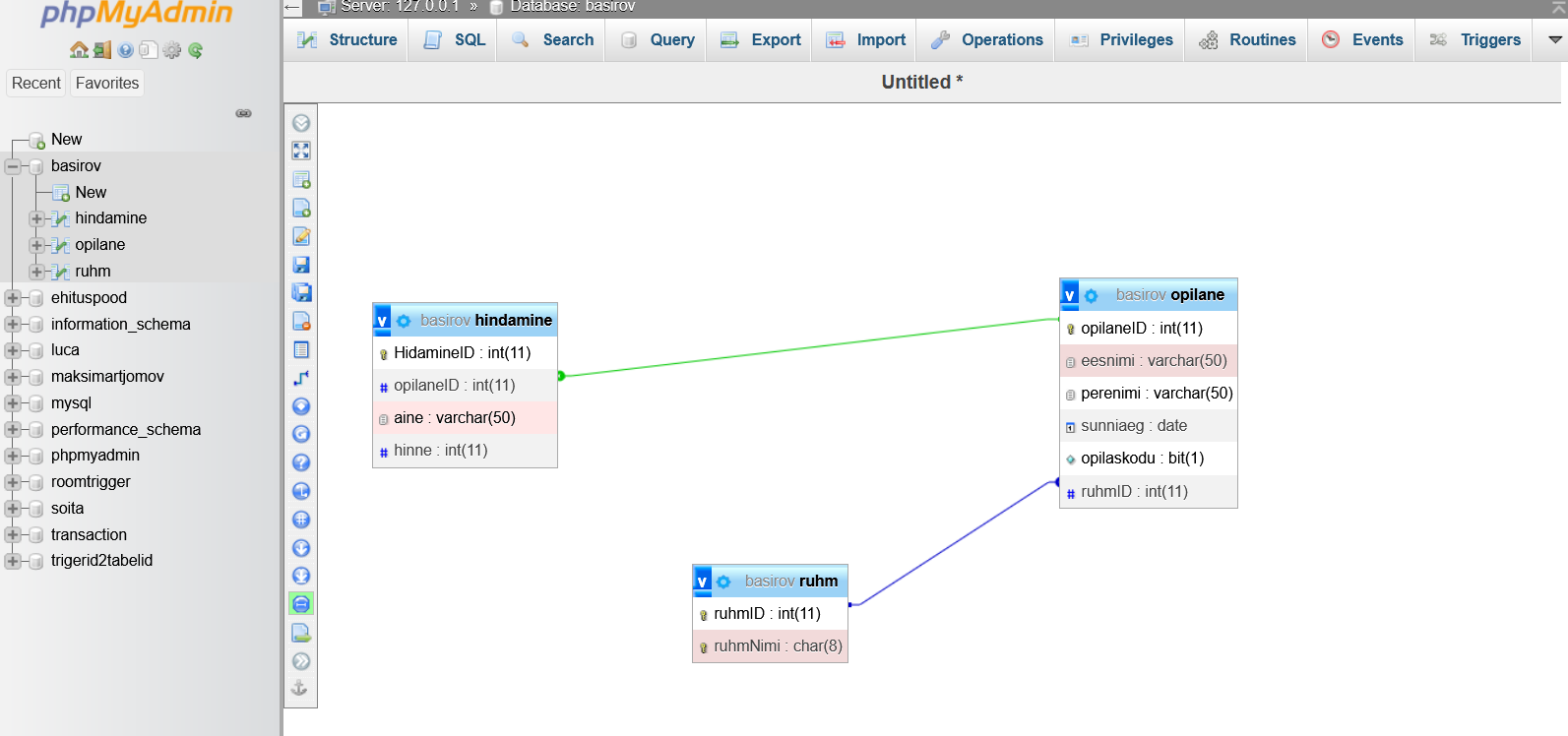This screenshot has height=736, width=1568.
Task: Click the Save page icon in designer toolbar
Action: tap(301, 265)
